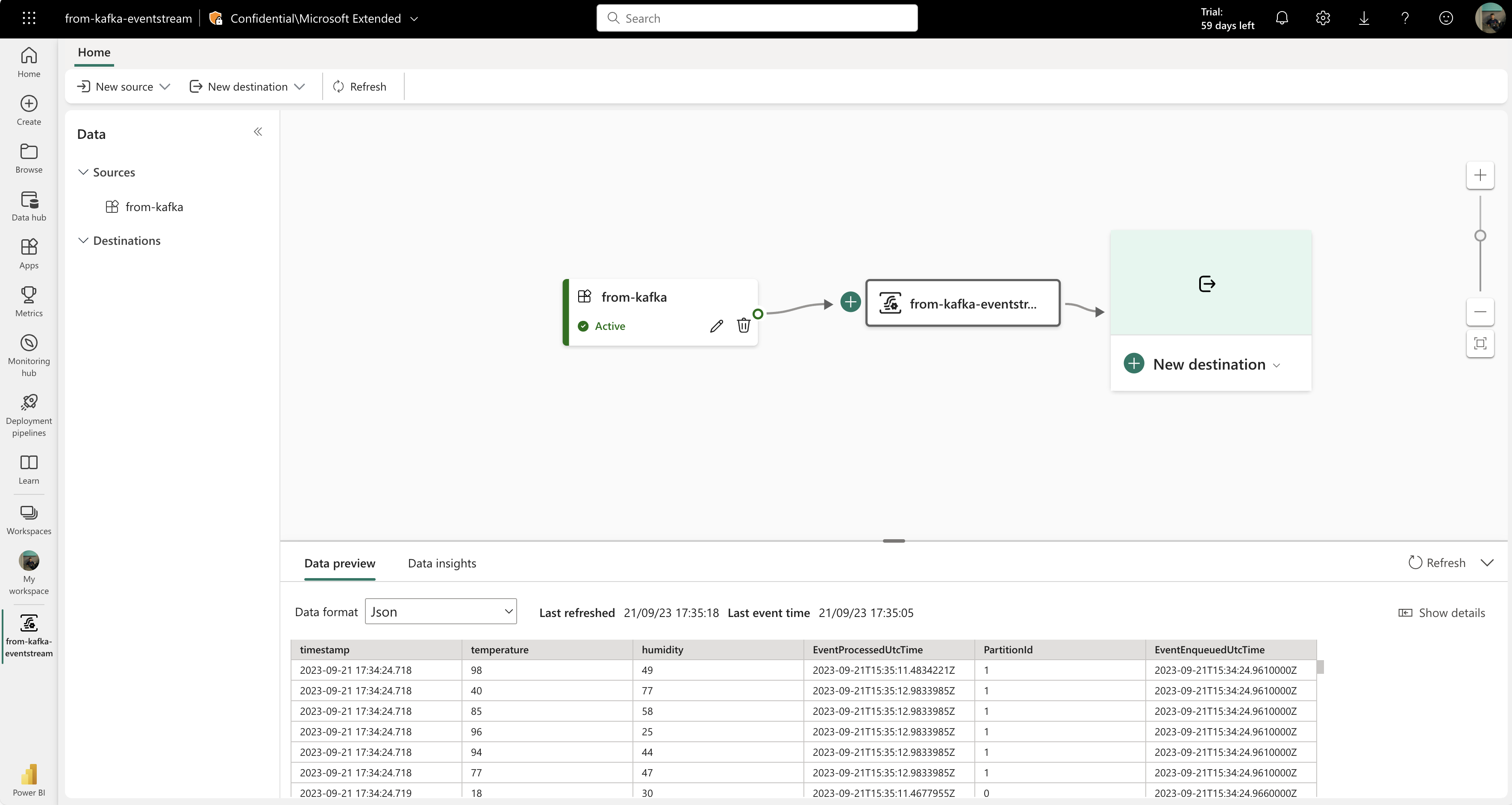Select the Home tab
The image size is (1512, 805).
94,52
